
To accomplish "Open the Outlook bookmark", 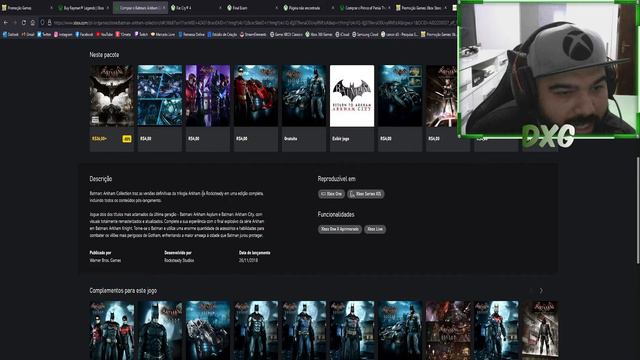I will point(11,35).
